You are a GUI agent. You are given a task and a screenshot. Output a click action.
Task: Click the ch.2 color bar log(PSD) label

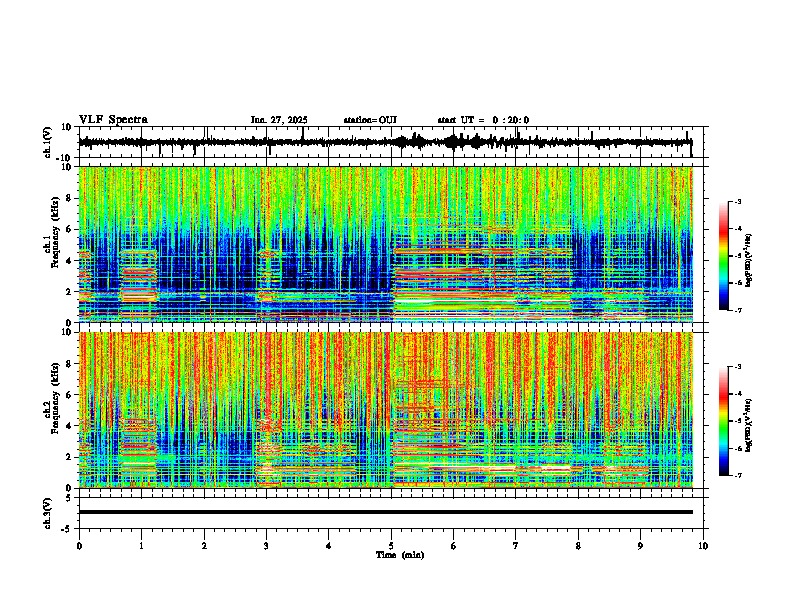749,425
